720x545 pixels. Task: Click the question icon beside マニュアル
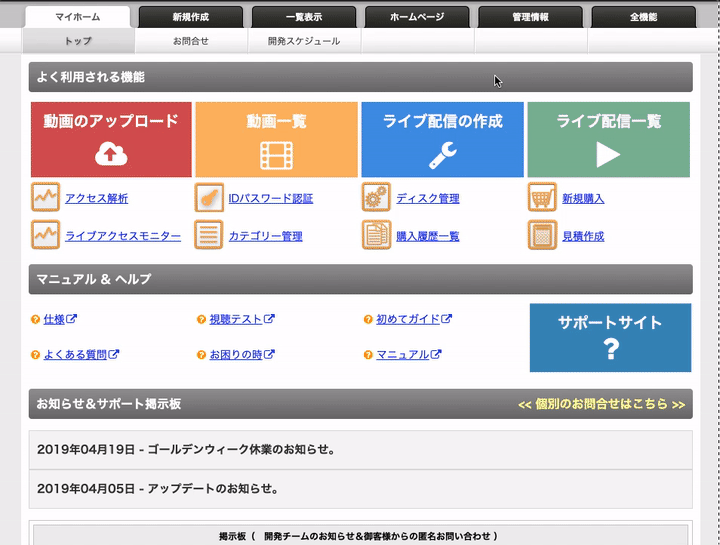[368, 354]
